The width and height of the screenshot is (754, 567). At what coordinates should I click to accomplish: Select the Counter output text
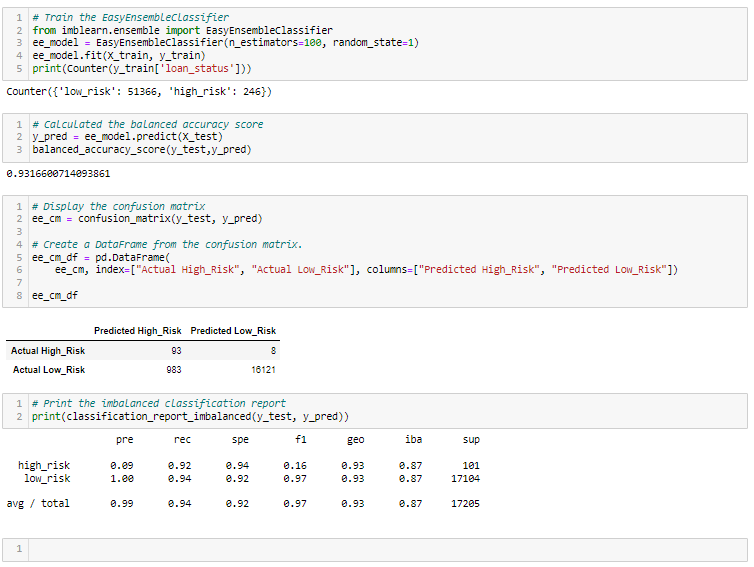coord(139,91)
